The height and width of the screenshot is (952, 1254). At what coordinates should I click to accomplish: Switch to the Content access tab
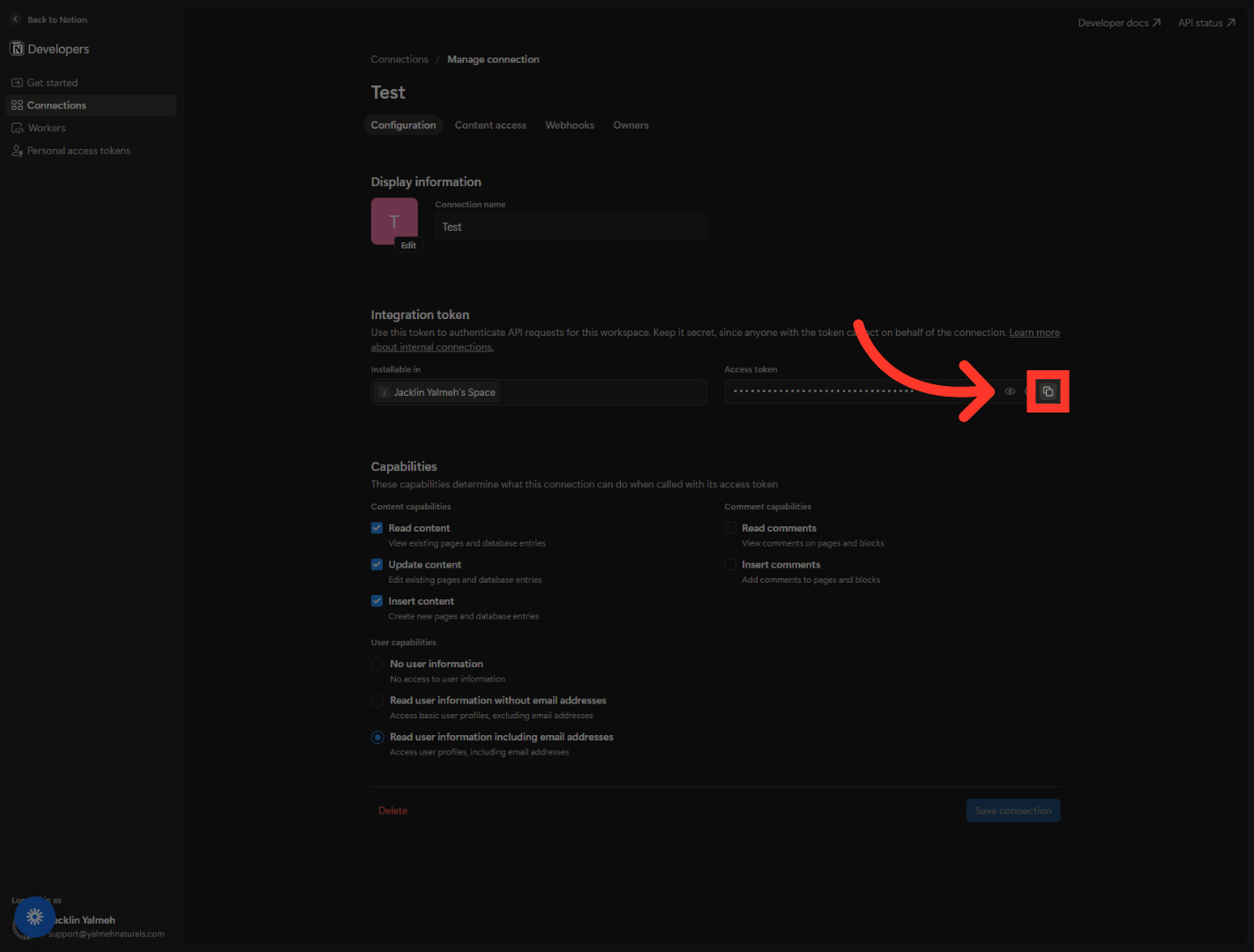[x=490, y=125]
